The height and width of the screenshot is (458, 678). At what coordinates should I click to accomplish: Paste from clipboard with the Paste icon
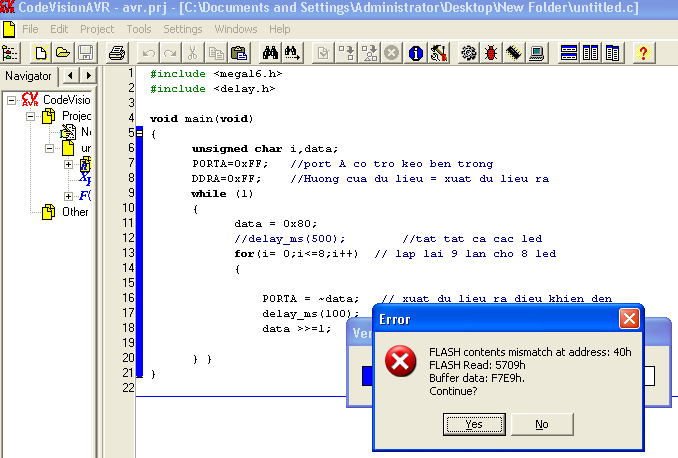tap(239, 53)
